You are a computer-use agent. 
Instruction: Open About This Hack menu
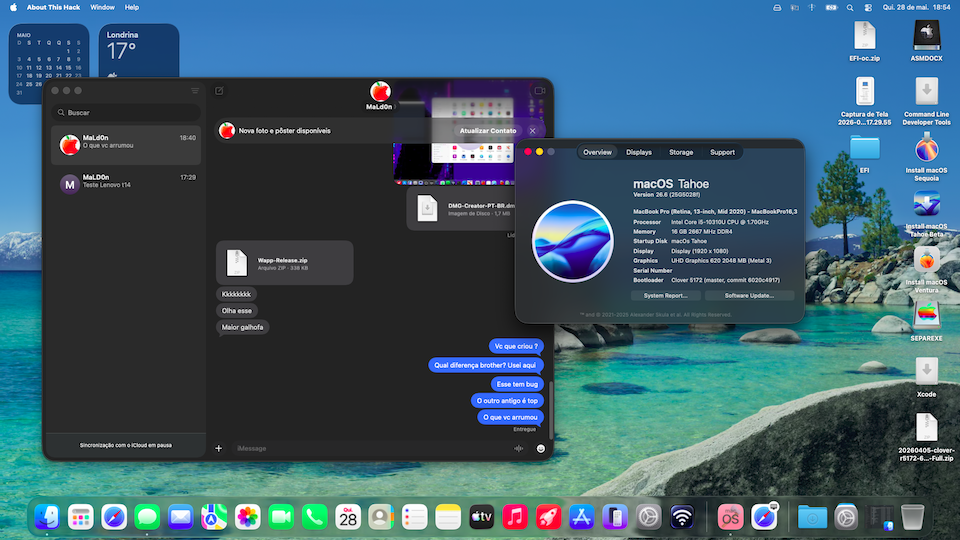click(x=53, y=7)
